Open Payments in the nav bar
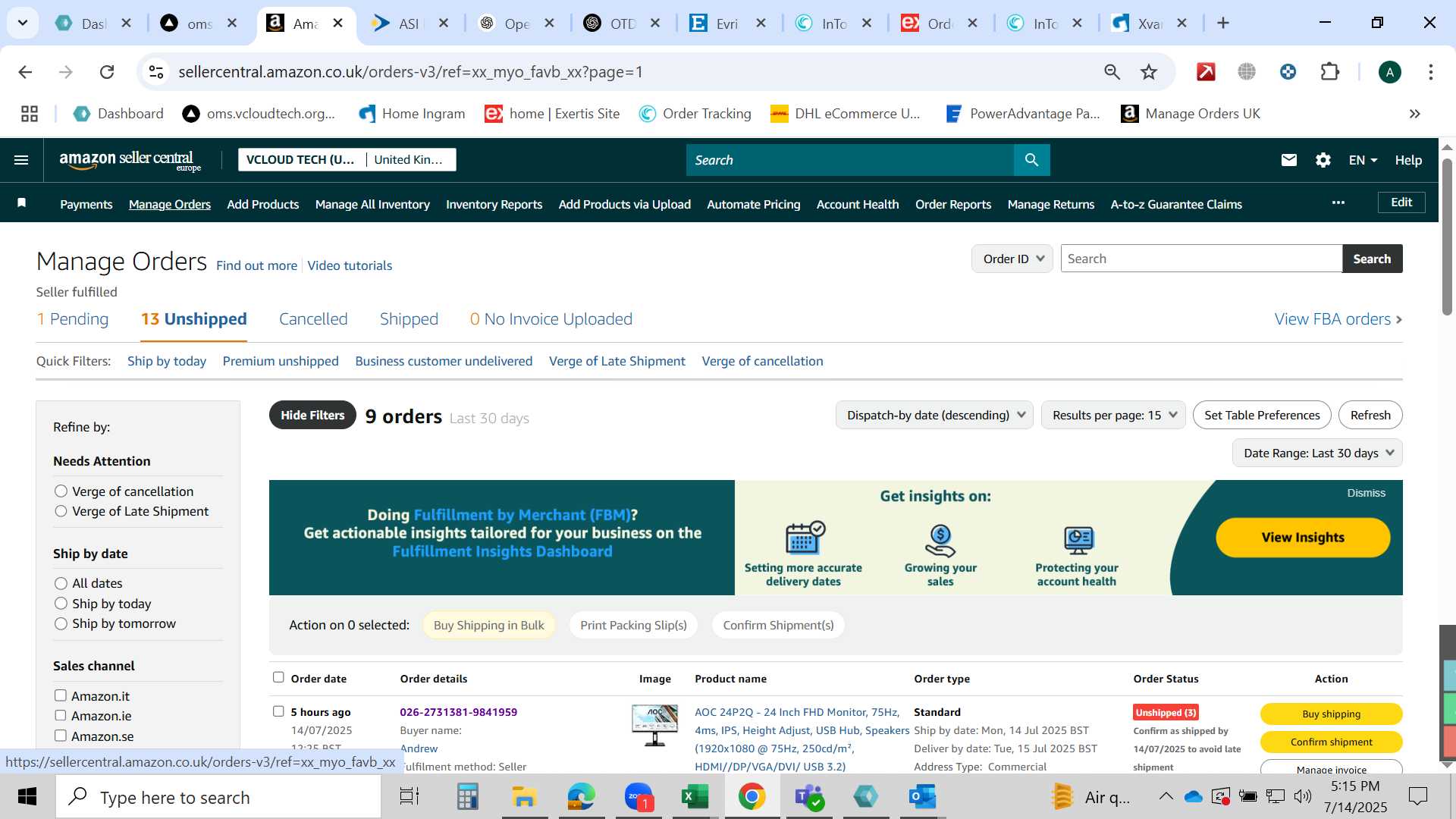 [86, 205]
